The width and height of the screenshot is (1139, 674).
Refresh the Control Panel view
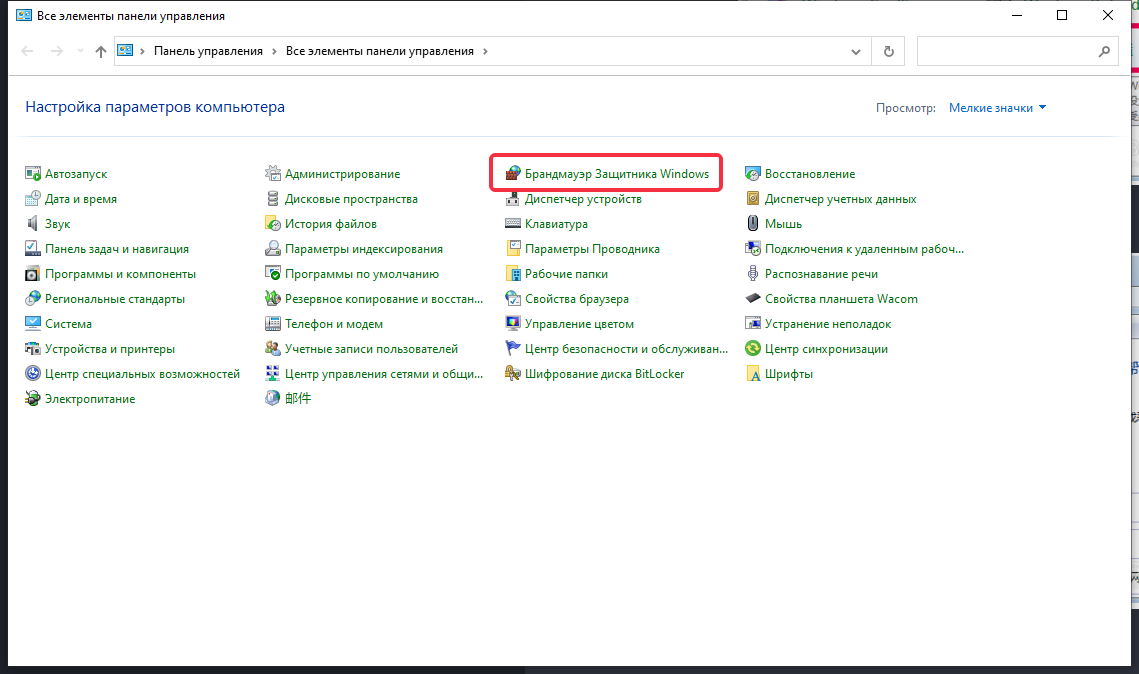[x=888, y=52]
